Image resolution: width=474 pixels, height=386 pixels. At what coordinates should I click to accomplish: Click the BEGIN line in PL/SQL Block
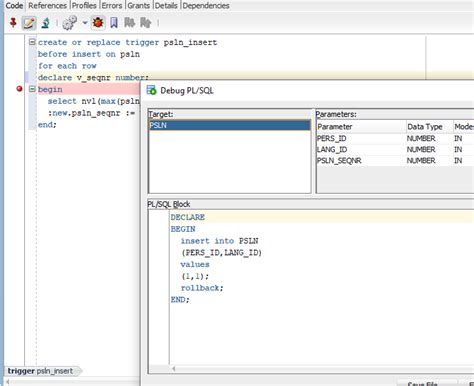point(183,229)
